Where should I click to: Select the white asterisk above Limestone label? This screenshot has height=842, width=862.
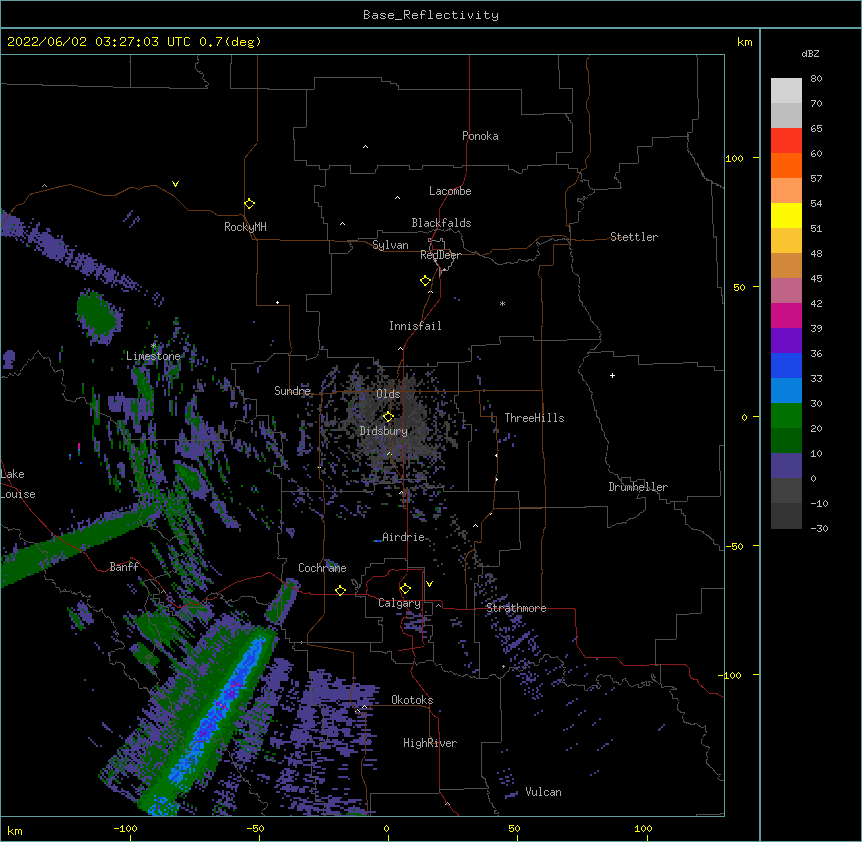click(x=153, y=345)
